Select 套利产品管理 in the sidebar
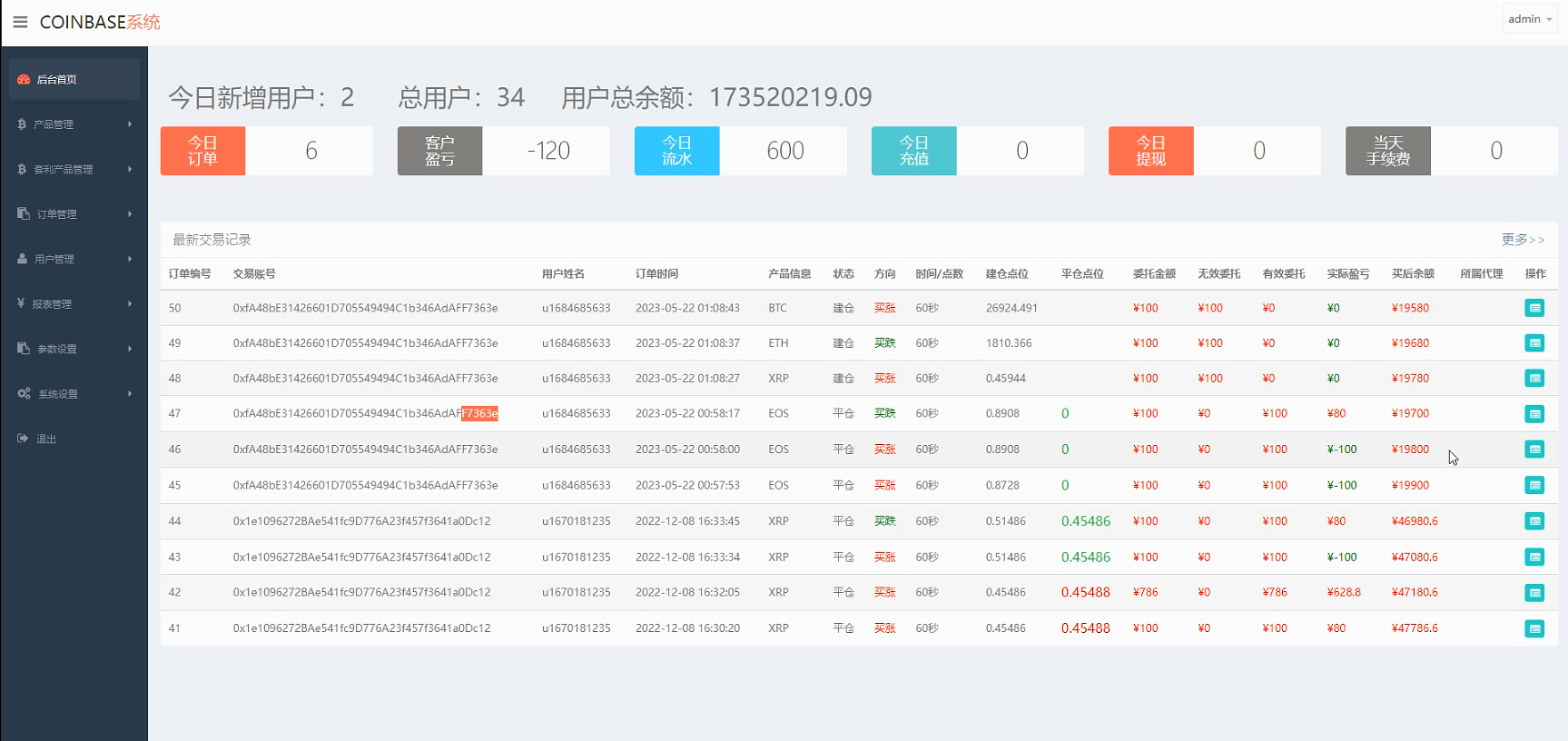The height and width of the screenshot is (741, 1568). [64, 169]
